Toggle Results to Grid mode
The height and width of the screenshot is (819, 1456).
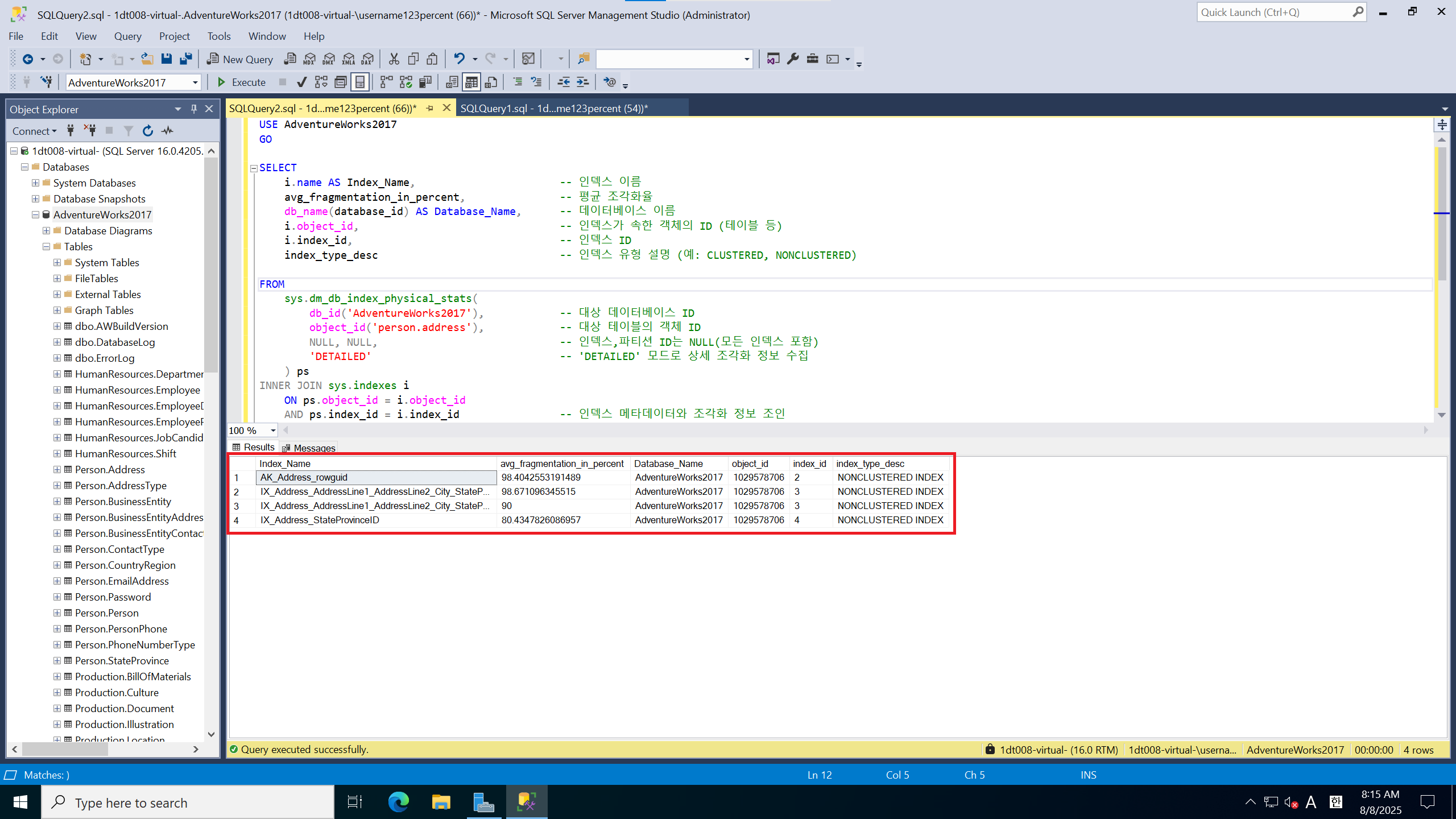pyautogui.click(x=471, y=82)
